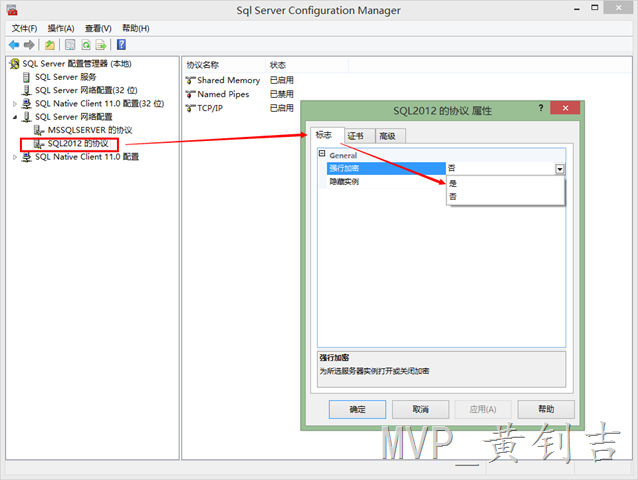Select SQL Server 服务 tree item
638x480 pixels.
click(66, 77)
